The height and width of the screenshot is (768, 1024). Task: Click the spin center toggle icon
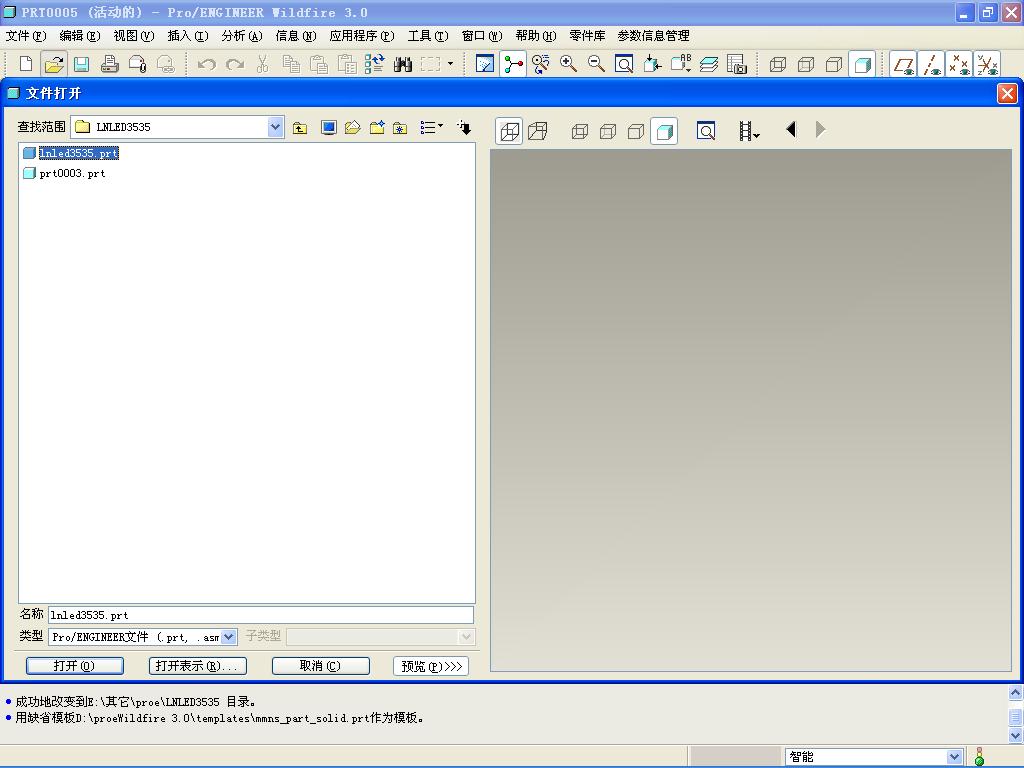pyautogui.click(x=513, y=64)
